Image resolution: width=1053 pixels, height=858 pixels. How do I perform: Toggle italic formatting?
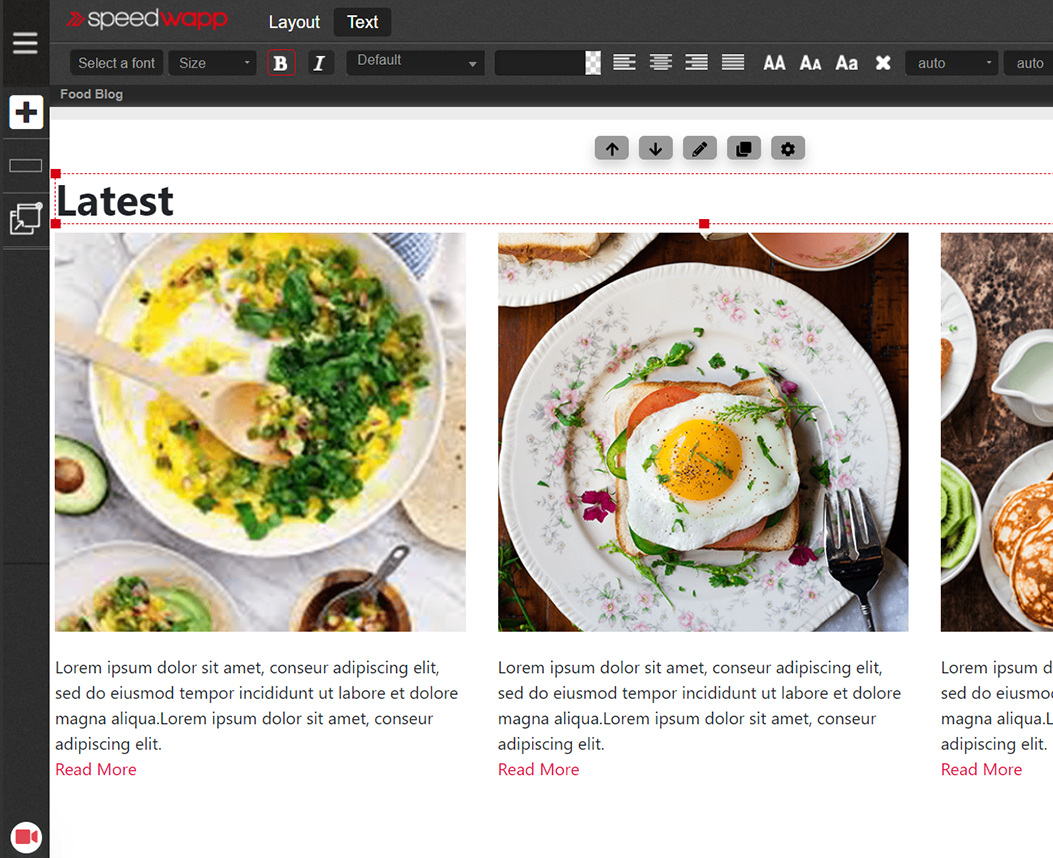319,63
